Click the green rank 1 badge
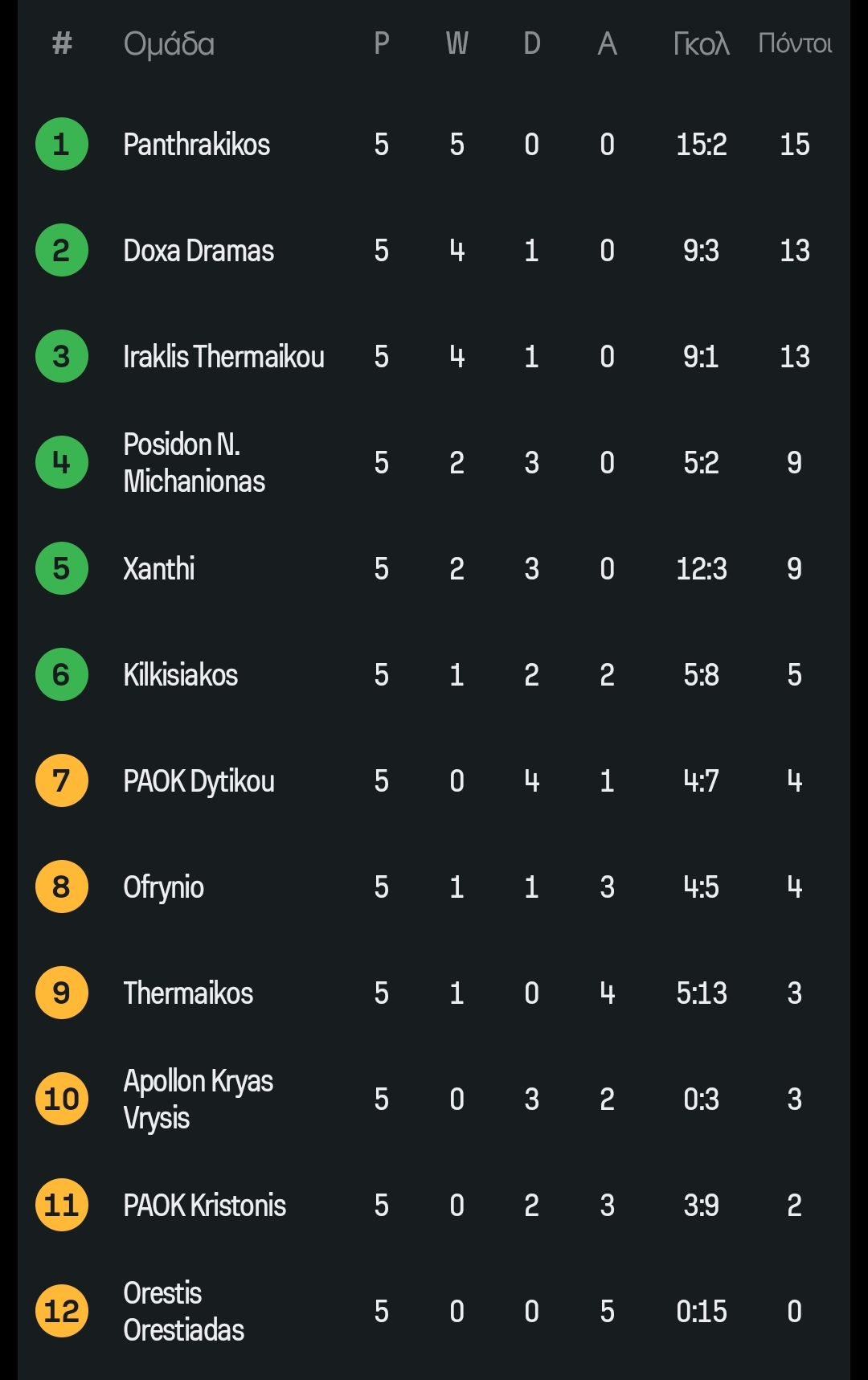Image resolution: width=868 pixels, height=1380 pixels. 62,145
